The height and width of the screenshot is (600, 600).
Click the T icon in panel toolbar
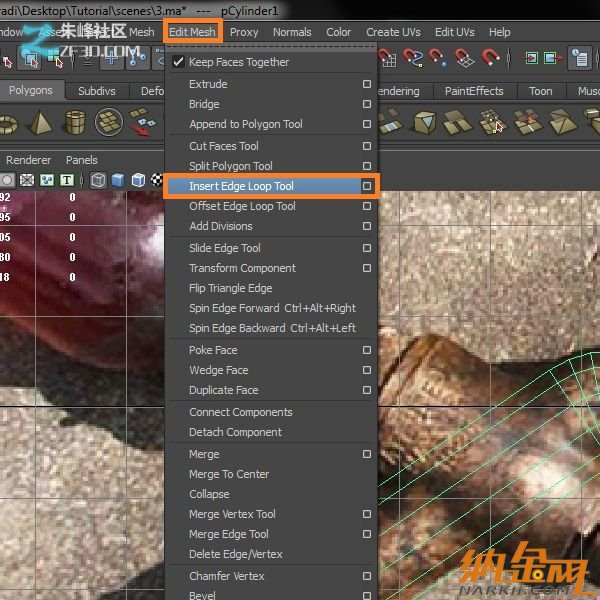point(67,180)
